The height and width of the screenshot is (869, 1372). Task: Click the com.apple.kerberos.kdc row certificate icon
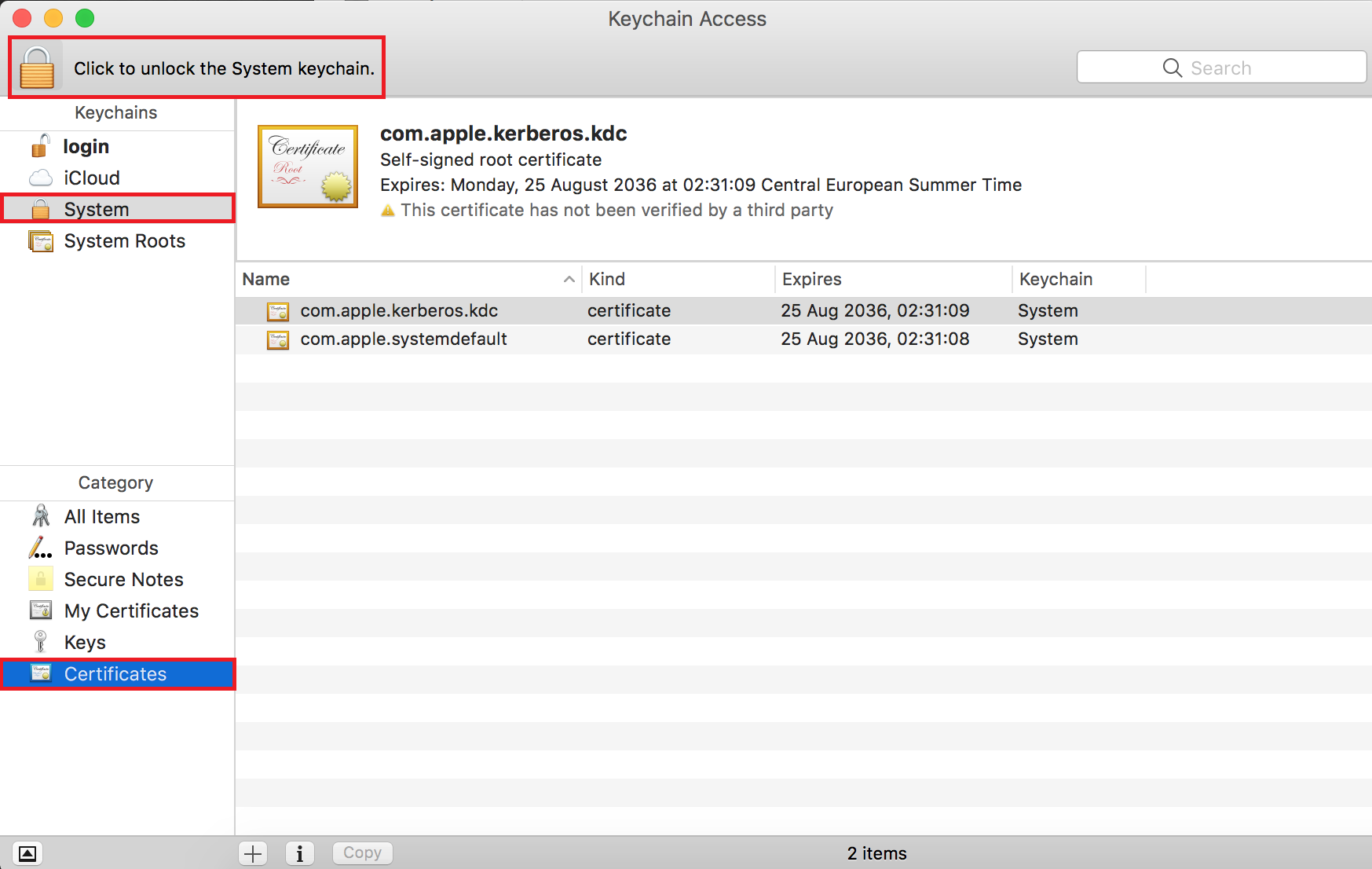(278, 311)
